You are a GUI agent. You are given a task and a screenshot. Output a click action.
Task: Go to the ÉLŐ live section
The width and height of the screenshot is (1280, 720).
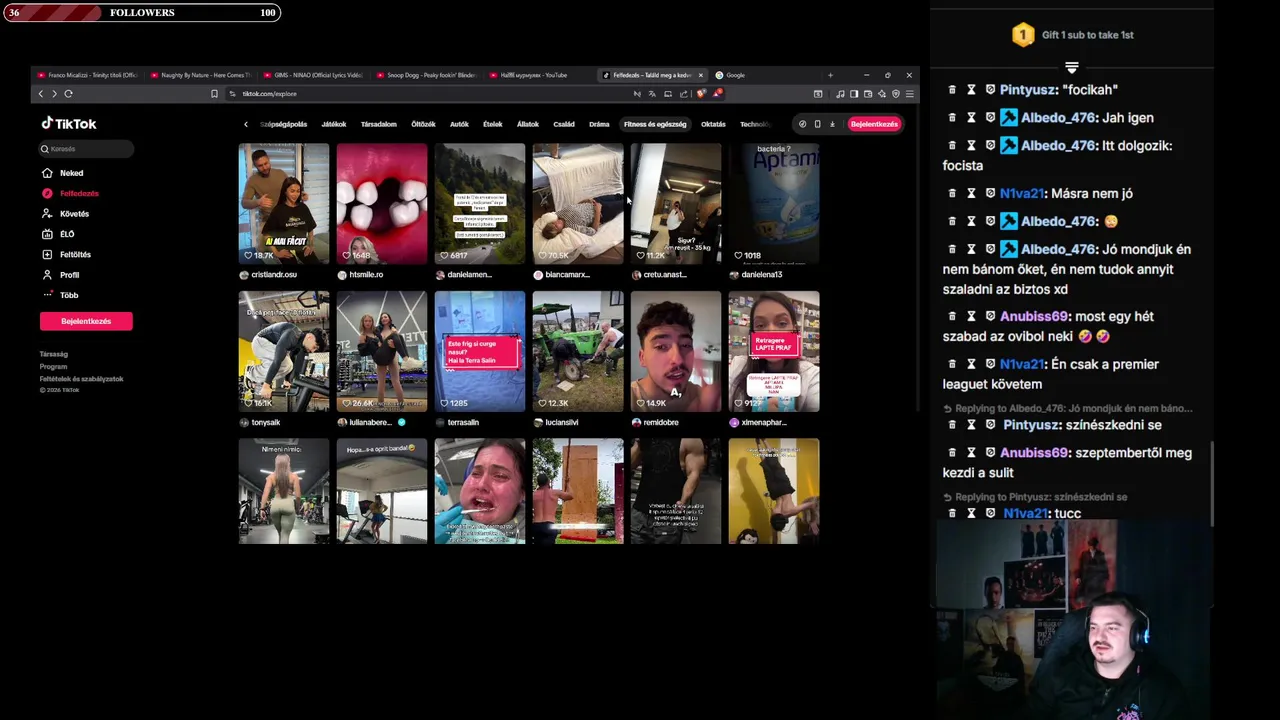(58, 234)
